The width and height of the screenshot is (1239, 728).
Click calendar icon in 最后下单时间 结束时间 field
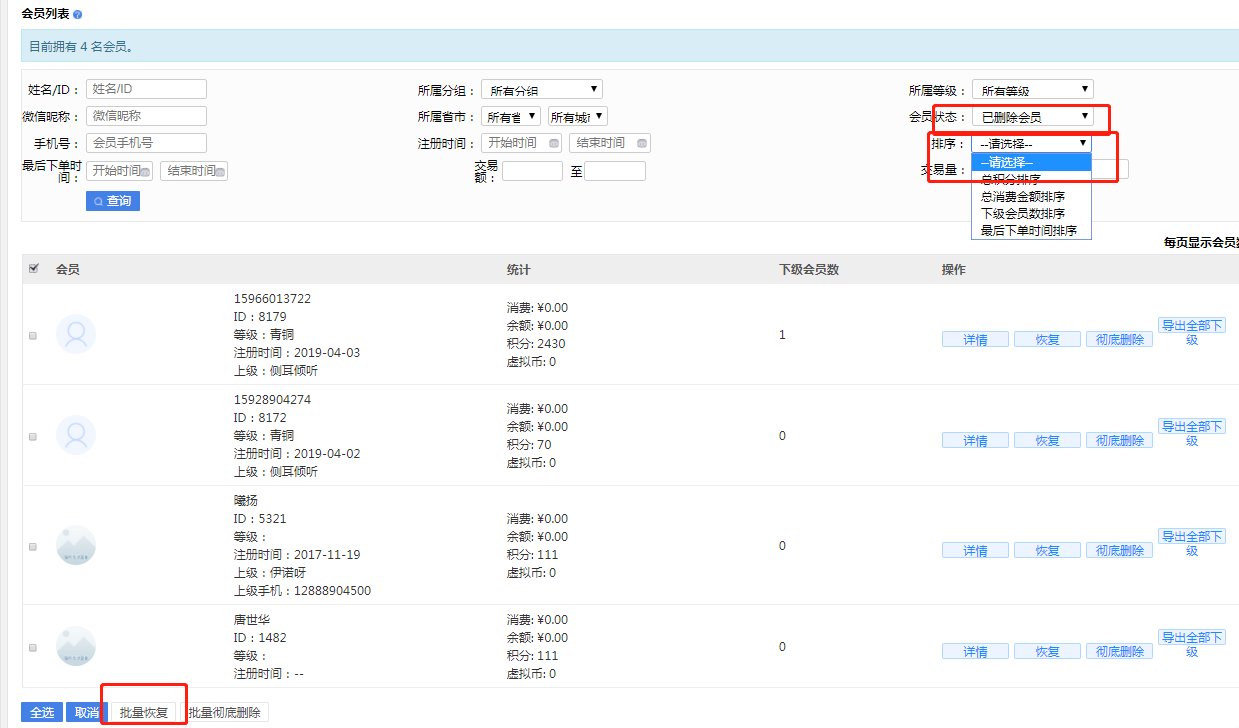[220, 172]
